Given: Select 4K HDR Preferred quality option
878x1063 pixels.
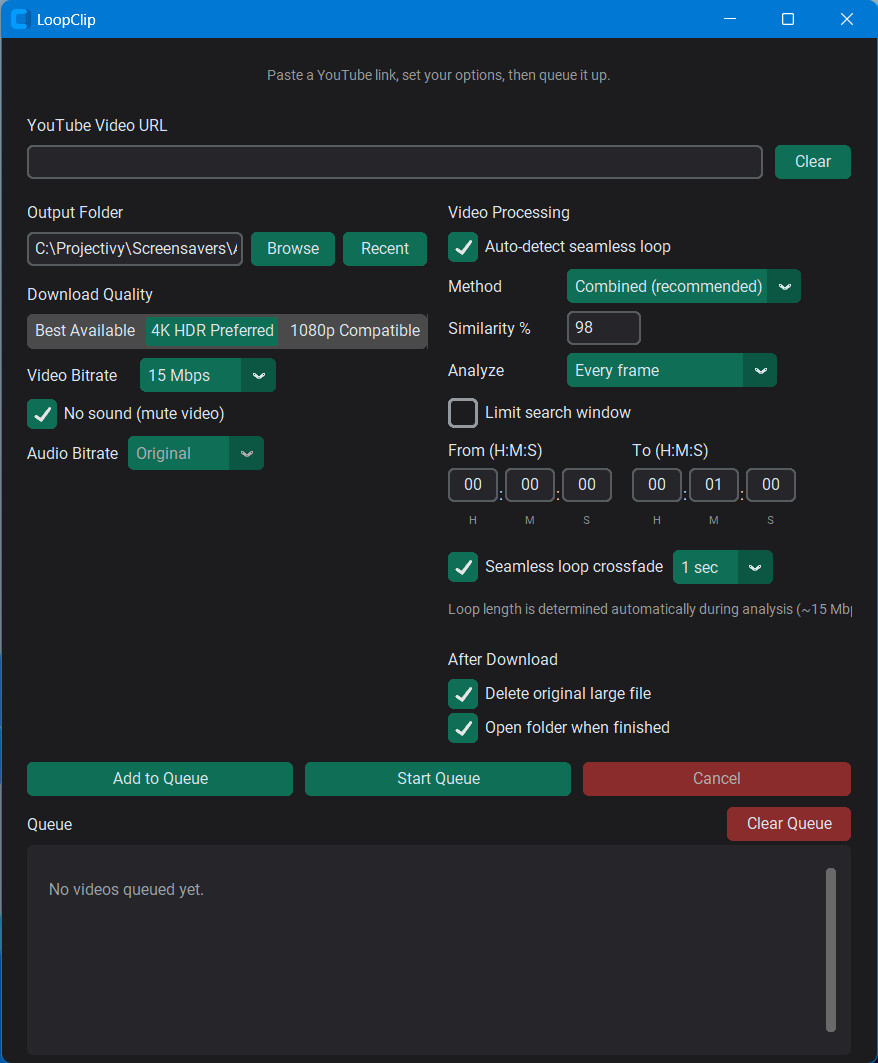Looking at the screenshot, I should coord(212,331).
